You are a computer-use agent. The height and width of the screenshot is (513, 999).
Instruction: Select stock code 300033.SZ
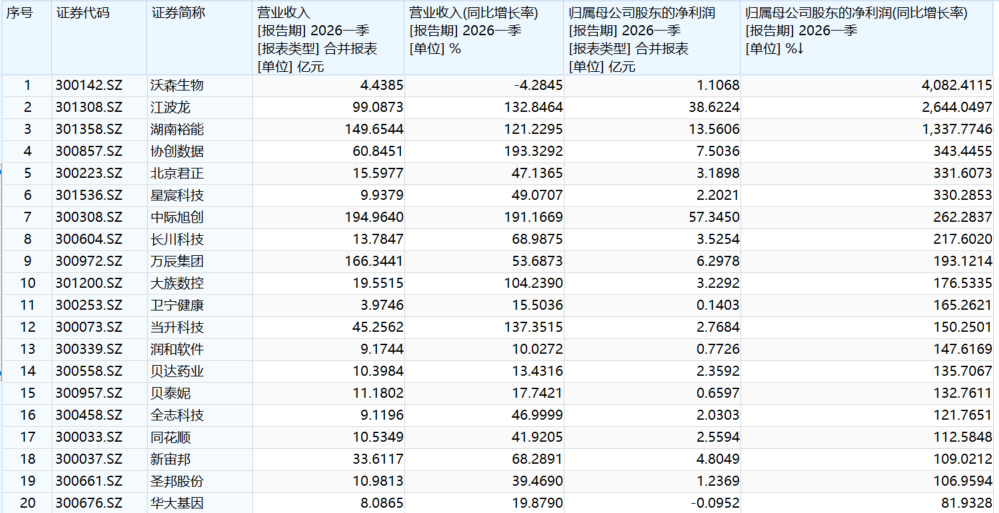[88, 438]
